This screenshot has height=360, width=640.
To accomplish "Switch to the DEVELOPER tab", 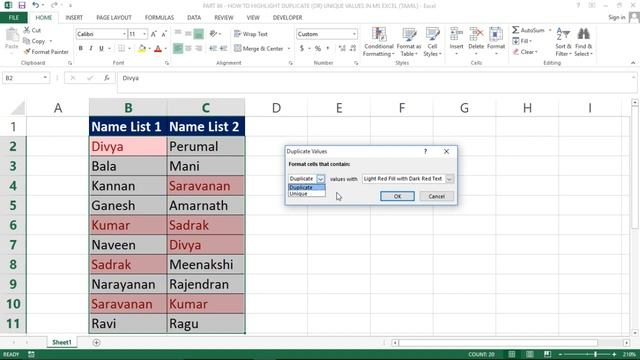I will (x=287, y=18).
